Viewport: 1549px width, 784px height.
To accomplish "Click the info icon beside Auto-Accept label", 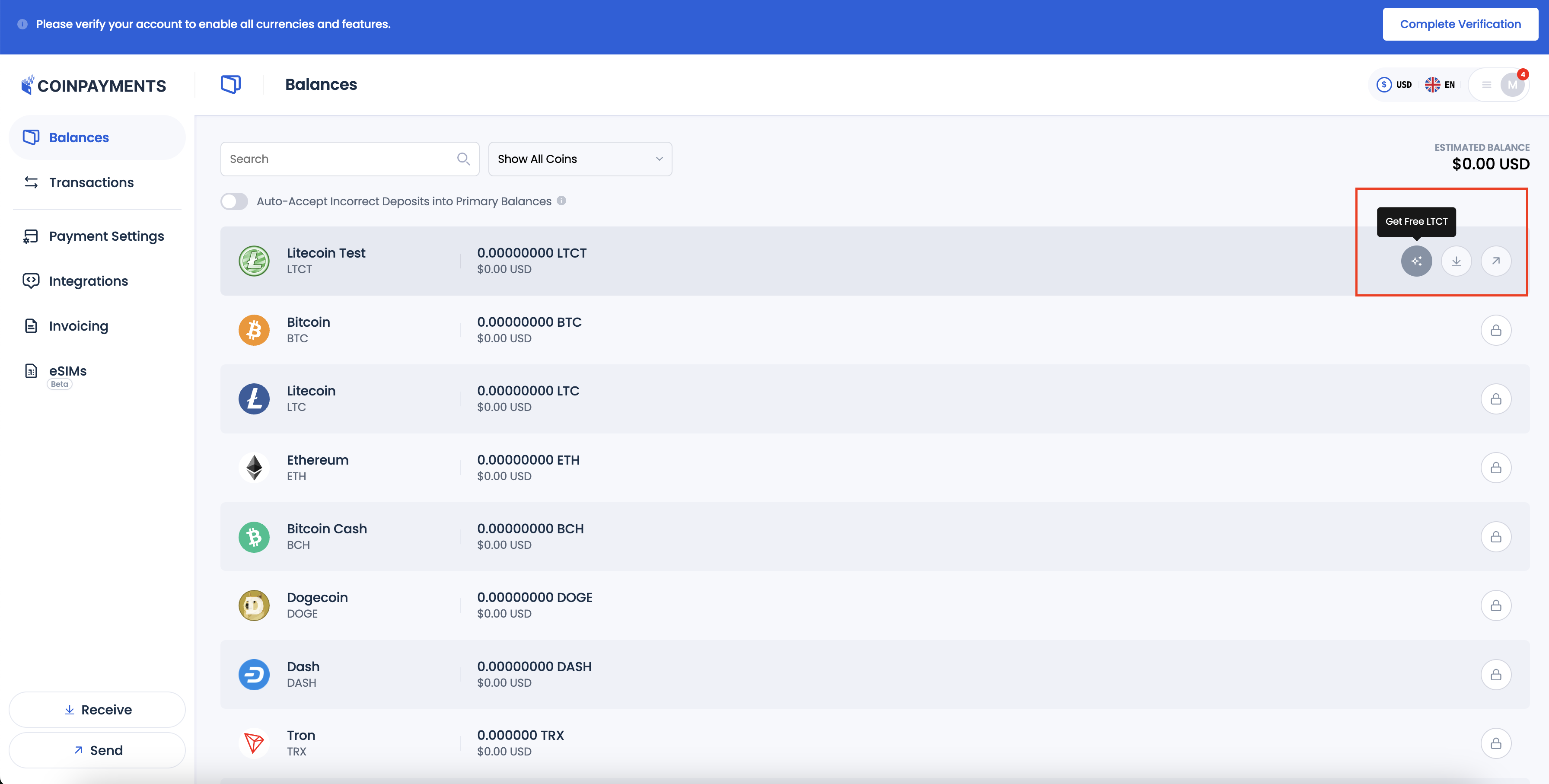I will [561, 201].
